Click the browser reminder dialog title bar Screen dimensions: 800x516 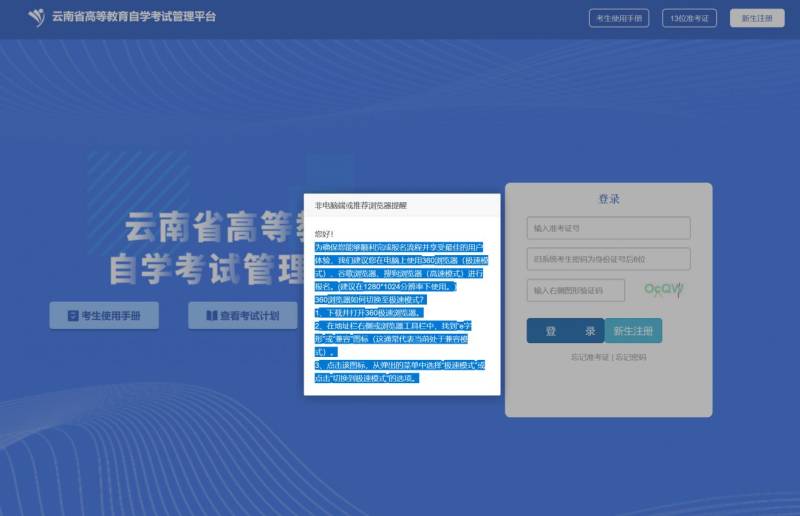(402, 205)
